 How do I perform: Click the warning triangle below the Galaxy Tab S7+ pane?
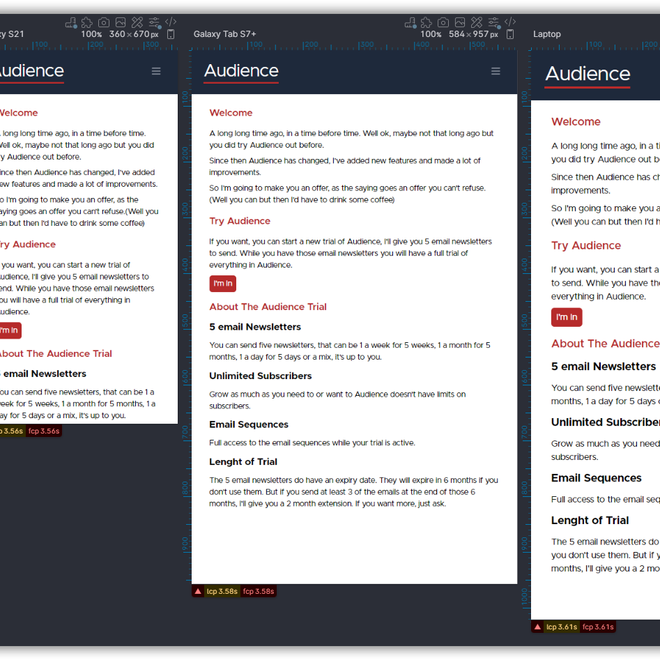198,591
